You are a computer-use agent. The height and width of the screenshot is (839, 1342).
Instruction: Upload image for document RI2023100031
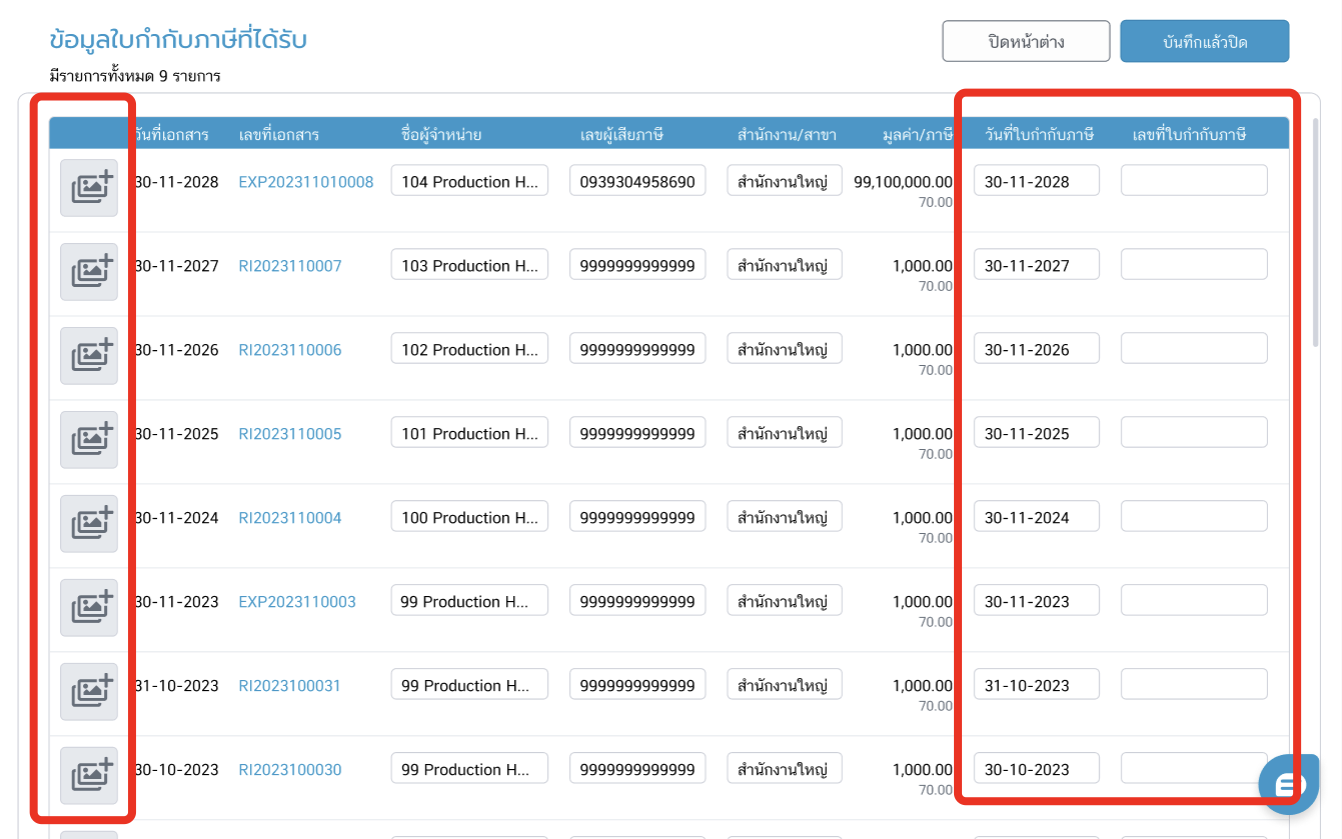pos(89,691)
